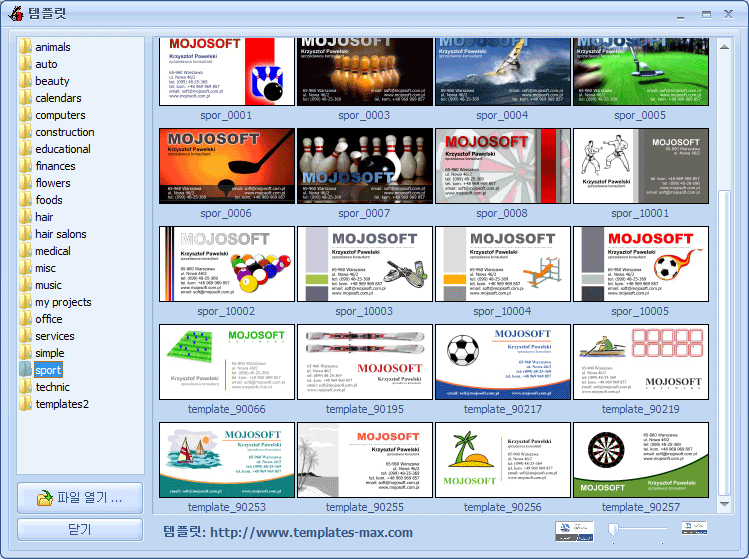Image resolution: width=749 pixels, height=559 pixels.
Task: Click the selected sport folder icon
Action: [x=25, y=370]
